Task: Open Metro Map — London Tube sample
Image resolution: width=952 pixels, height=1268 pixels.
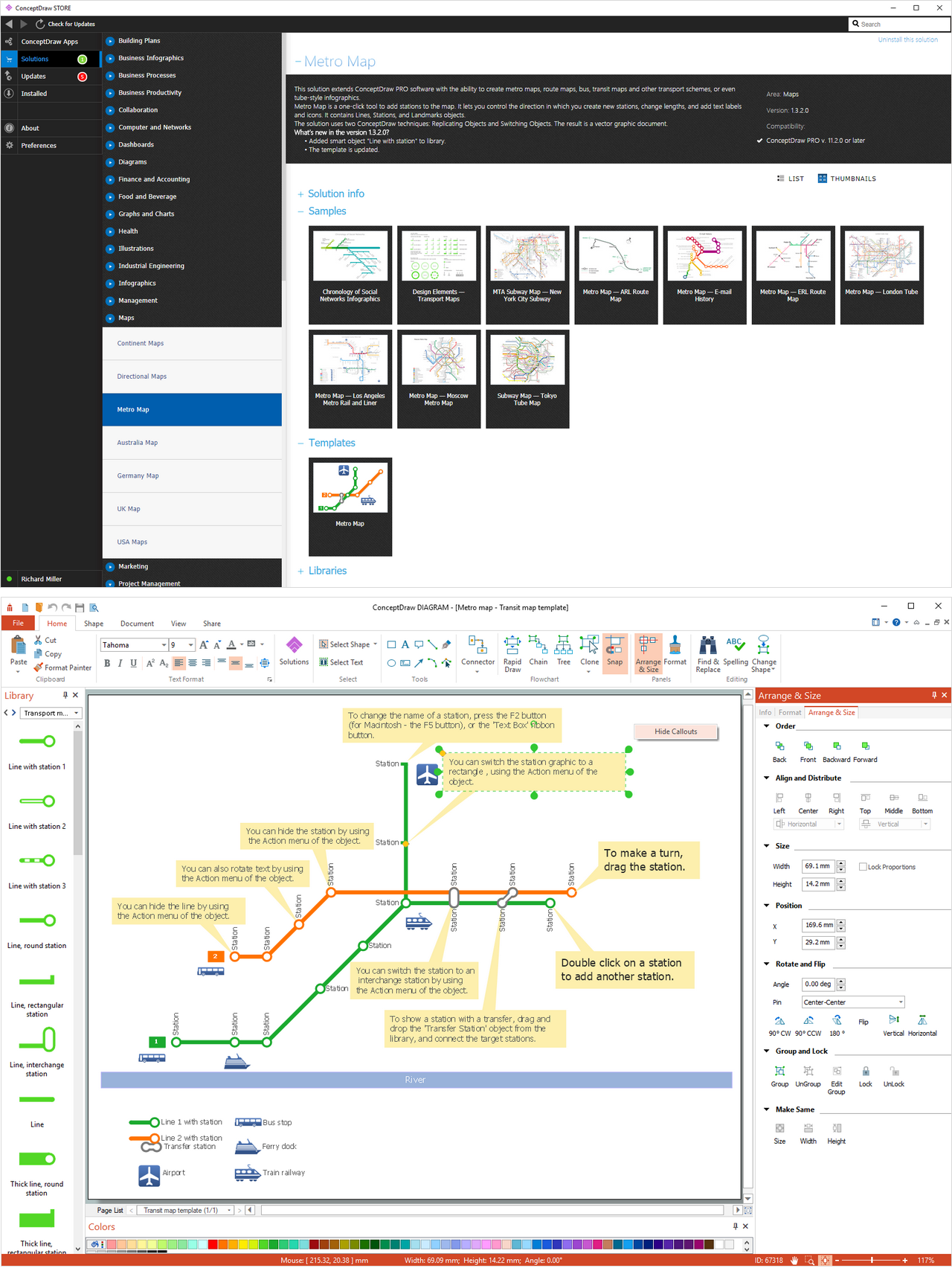Action: pyautogui.click(x=881, y=275)
